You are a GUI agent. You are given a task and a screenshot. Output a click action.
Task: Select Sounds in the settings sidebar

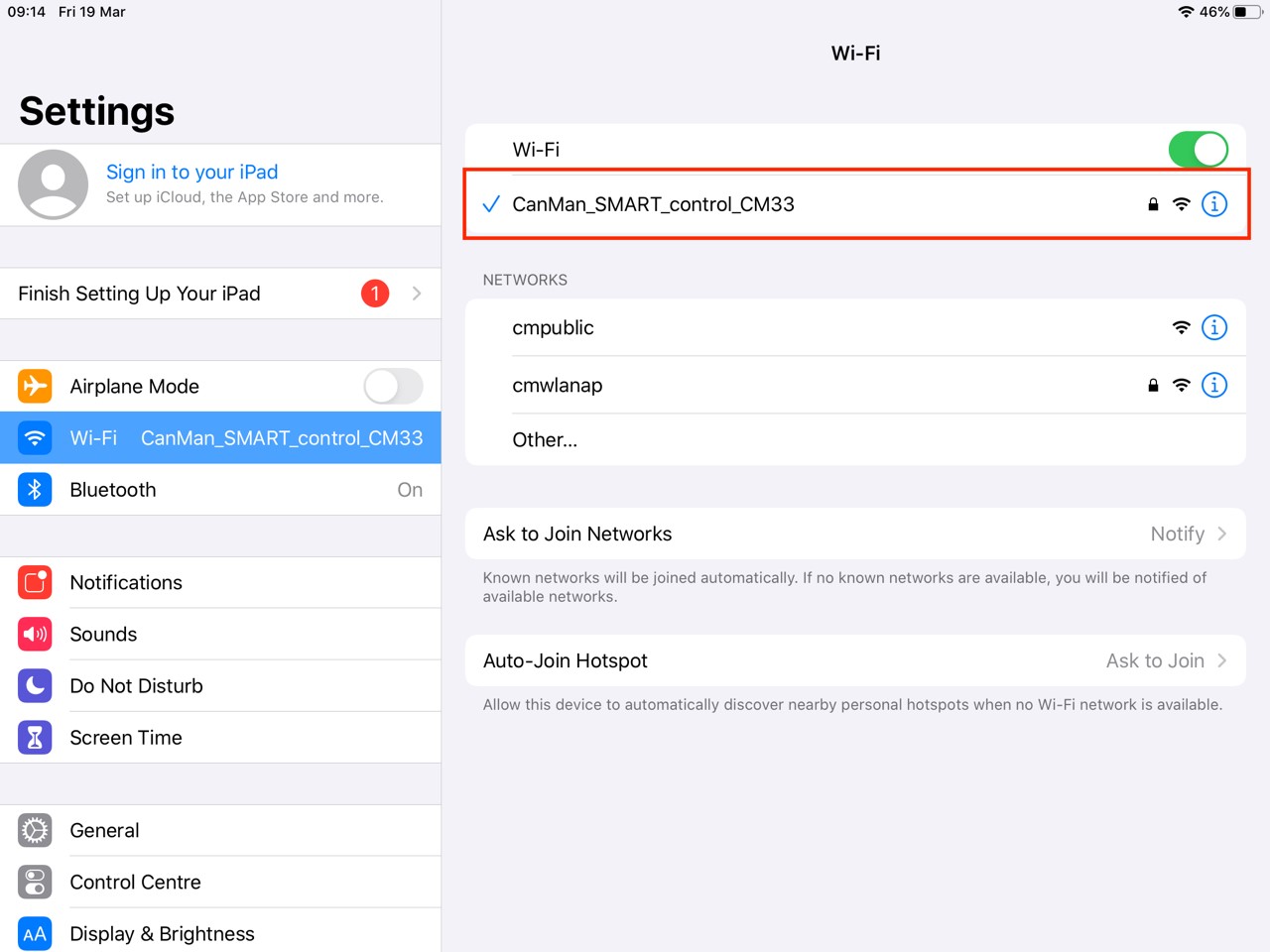pyautogui.click(x=103, y=634)
